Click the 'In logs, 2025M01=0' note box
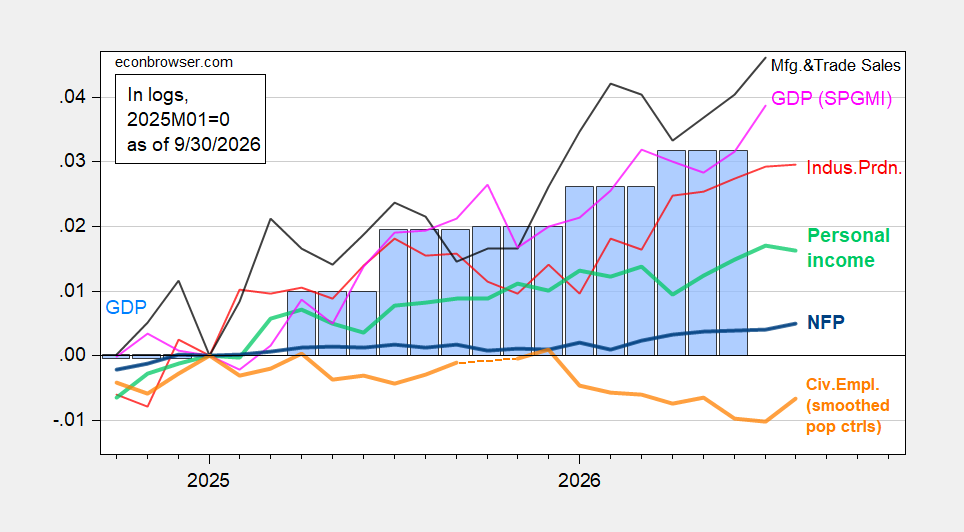Screen dimensions: 964x532 [x=191, y=119]
